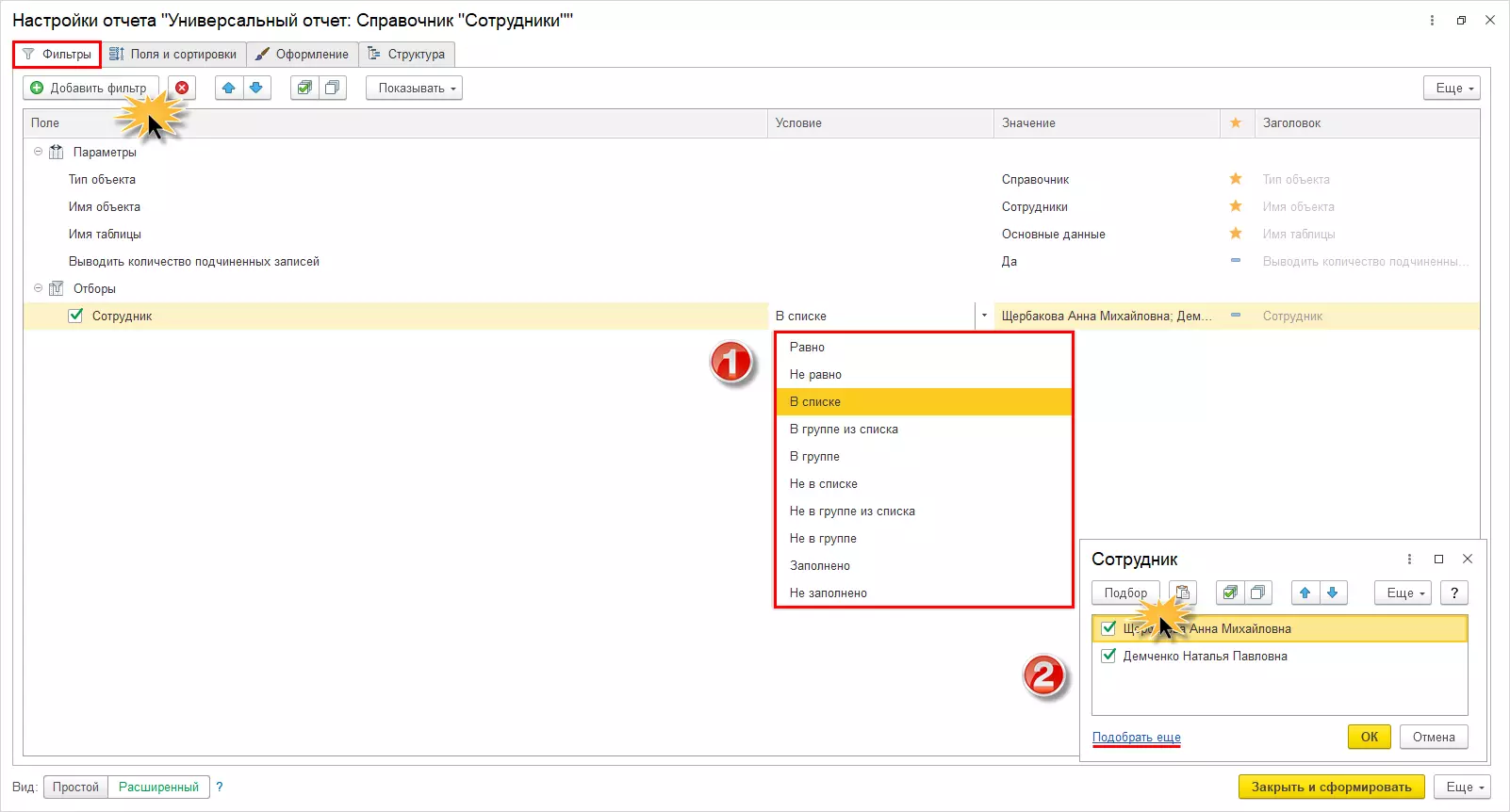The image size is (1510, 812).
Task: Click the dash marker in the Сотрудник filter row
Action: (x=1236, y=316)
